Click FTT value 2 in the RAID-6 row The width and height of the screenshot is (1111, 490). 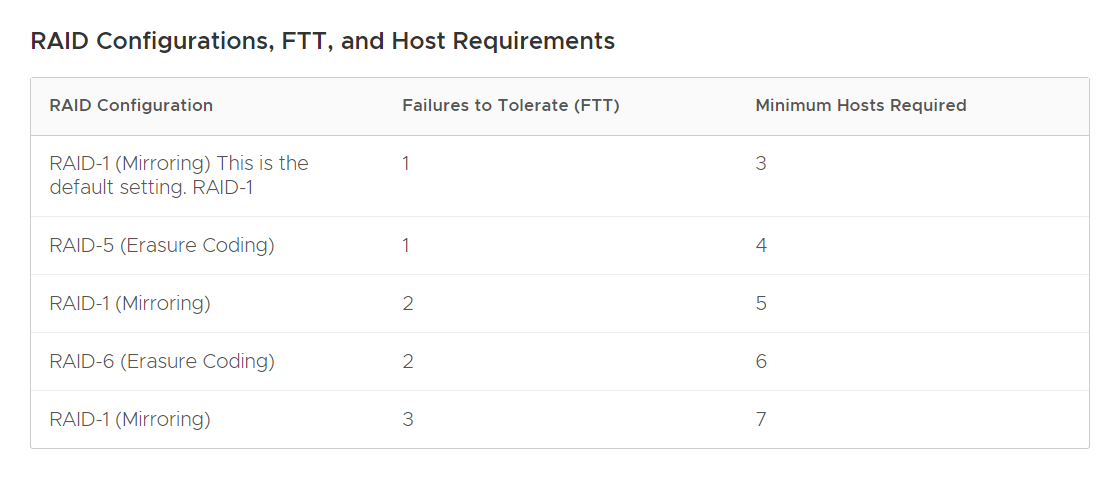coord(407,361)
